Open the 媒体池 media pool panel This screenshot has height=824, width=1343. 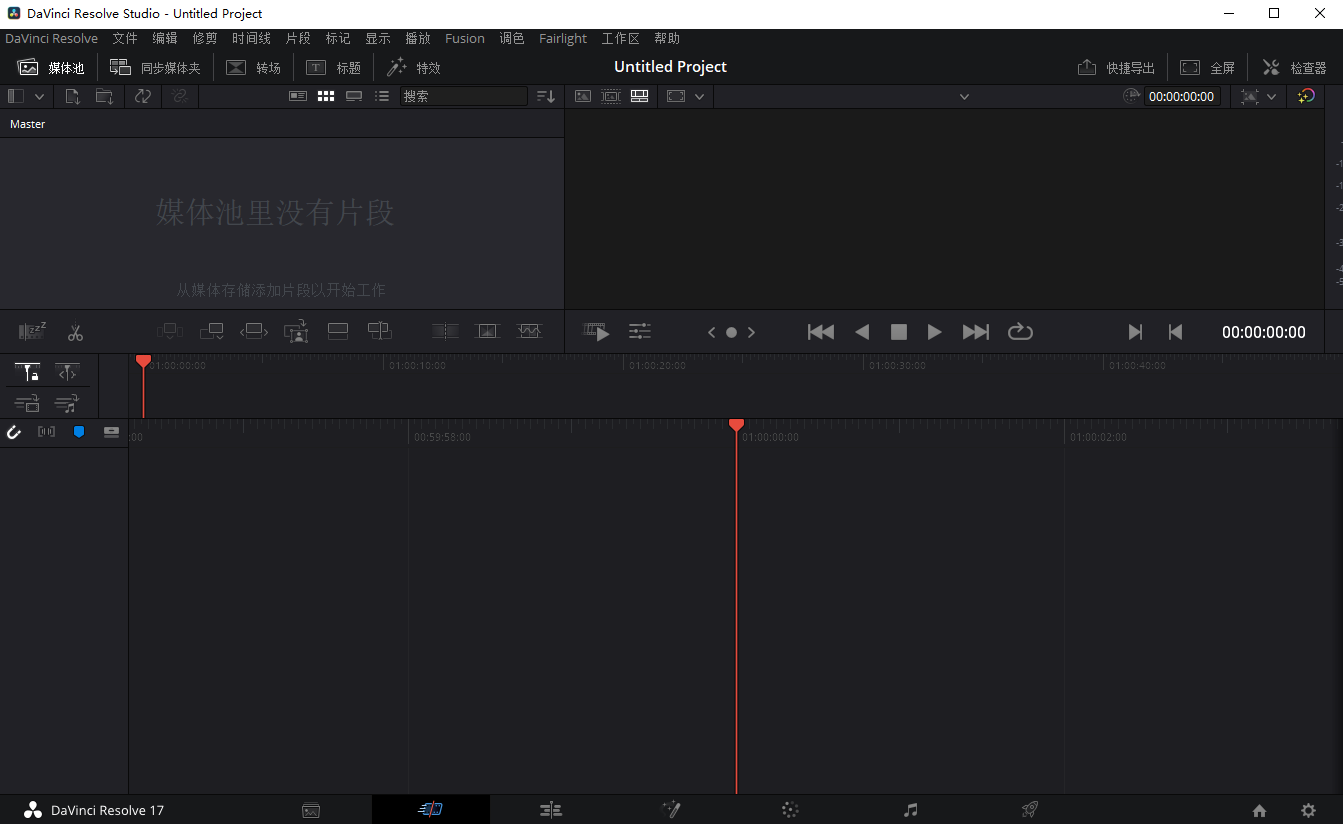(x=51, y=67)
